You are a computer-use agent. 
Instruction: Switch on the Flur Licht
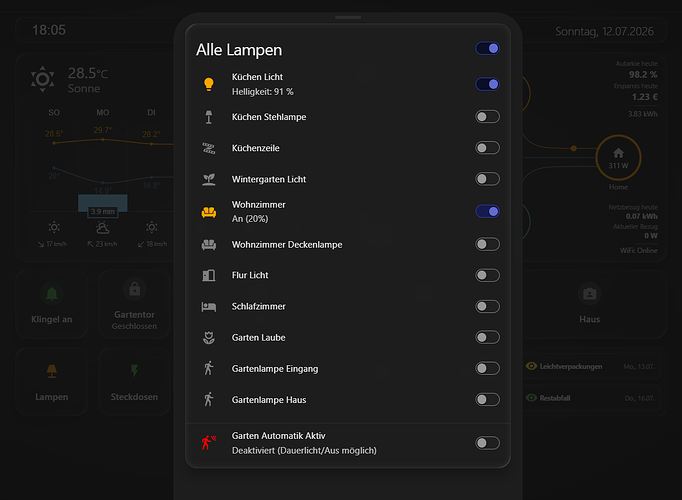pos(487,275)
